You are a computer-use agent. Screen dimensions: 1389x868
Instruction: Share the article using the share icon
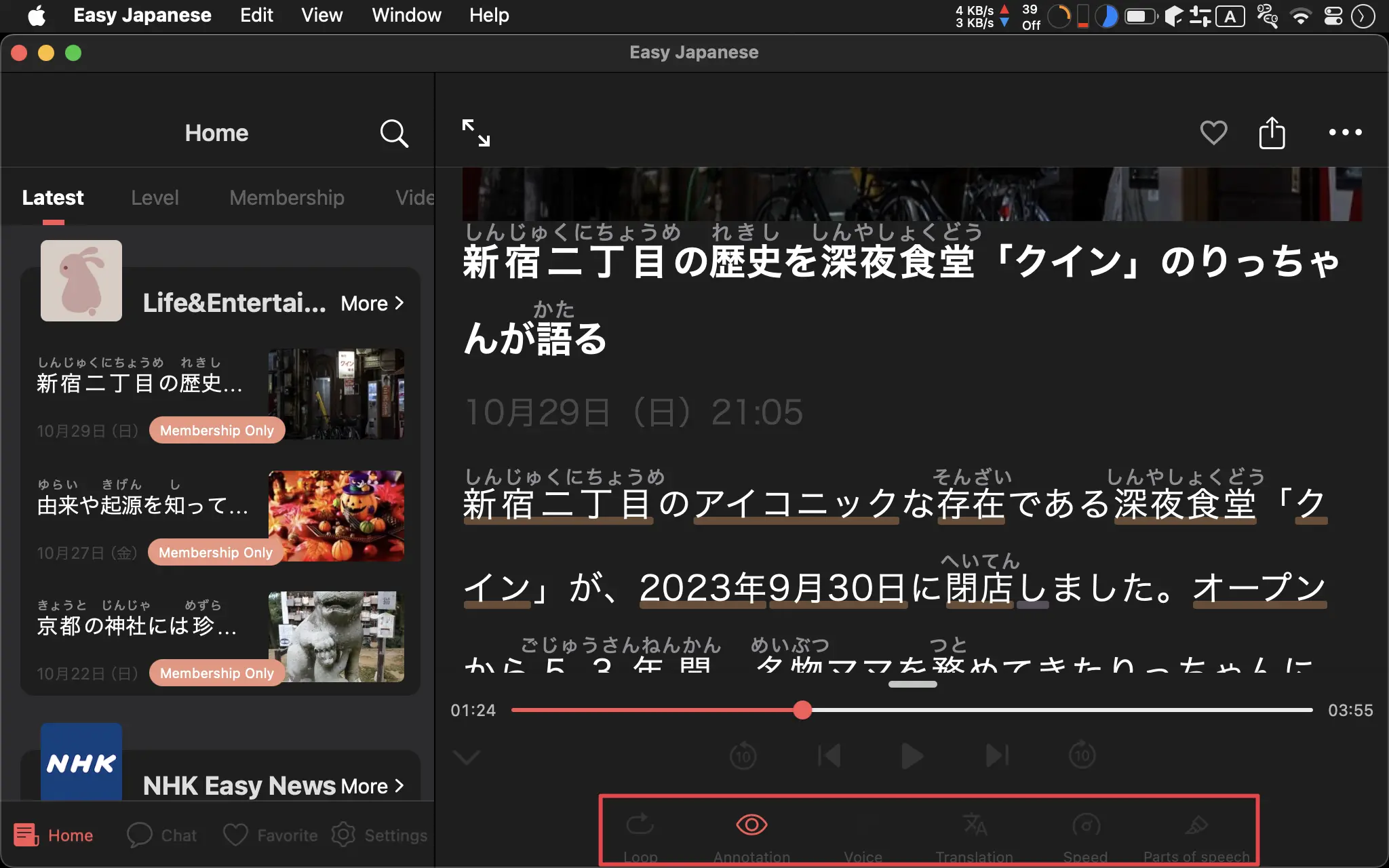point(1272,133)
